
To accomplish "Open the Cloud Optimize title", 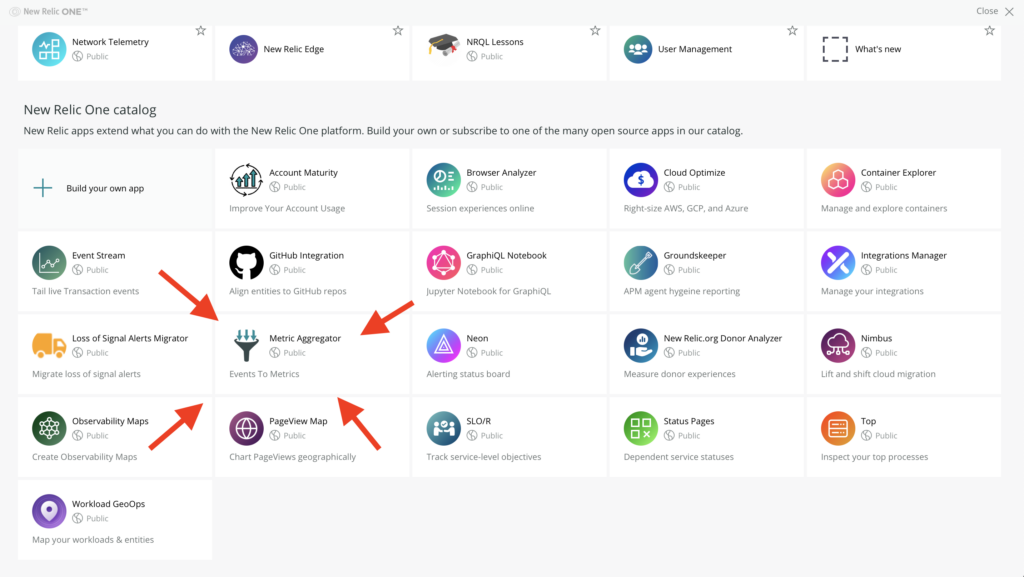I will pos(694,172).
